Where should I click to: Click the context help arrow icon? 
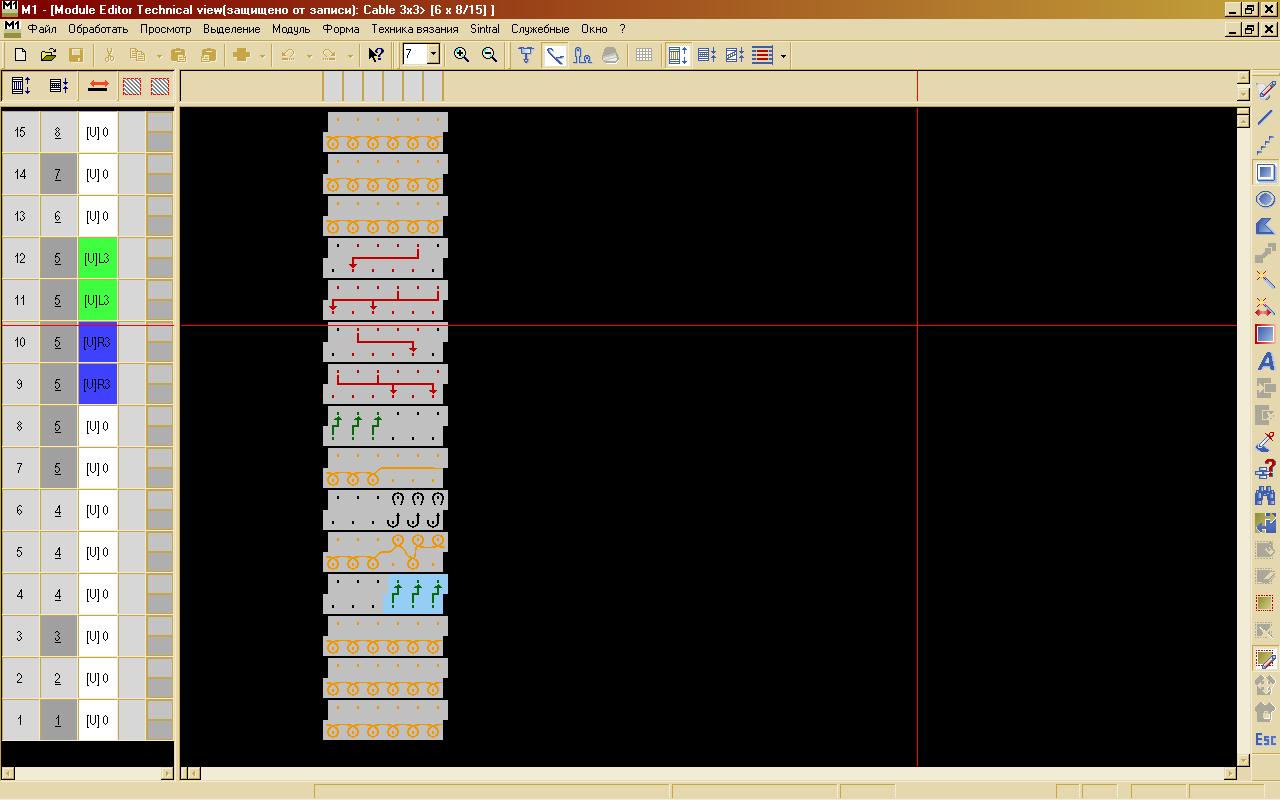pyautogui.click(x=375, y=55)
